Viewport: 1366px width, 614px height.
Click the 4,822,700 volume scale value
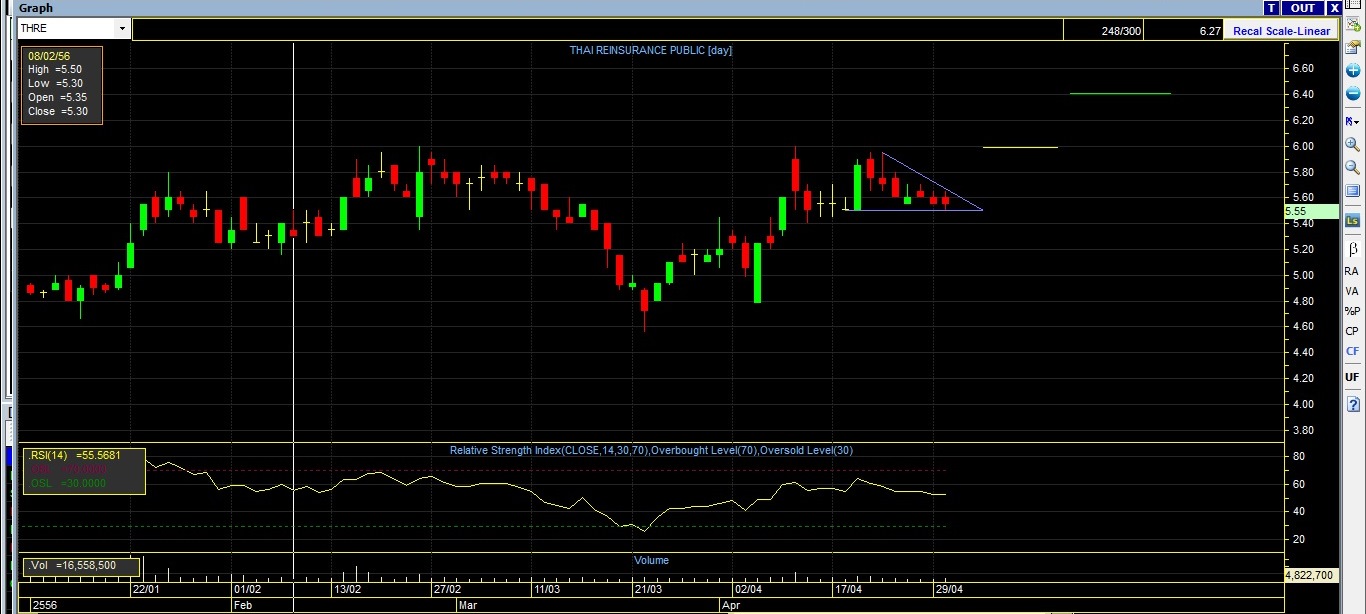point(1309,576)
